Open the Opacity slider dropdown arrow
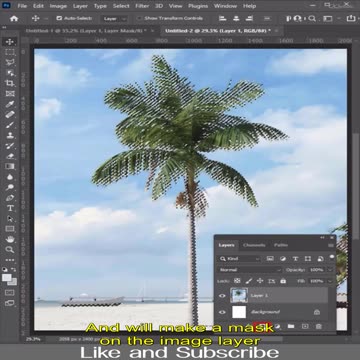The width and height of the screenshot is (360, 360). [x=330, y=270]
